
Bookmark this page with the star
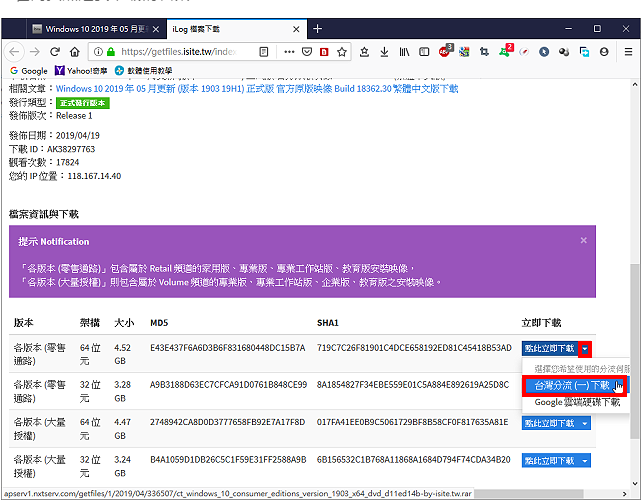[342, 52]
